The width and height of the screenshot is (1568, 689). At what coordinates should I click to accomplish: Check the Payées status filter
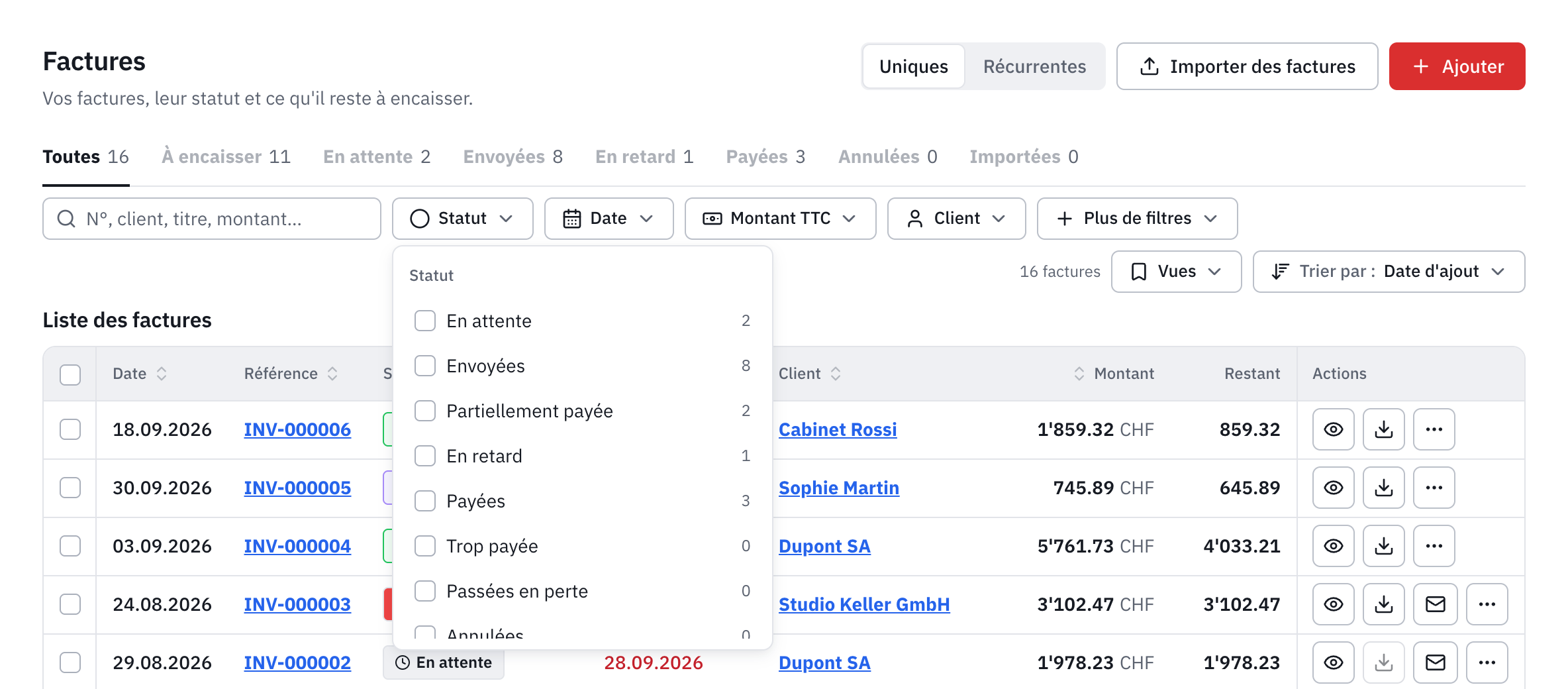425,501
